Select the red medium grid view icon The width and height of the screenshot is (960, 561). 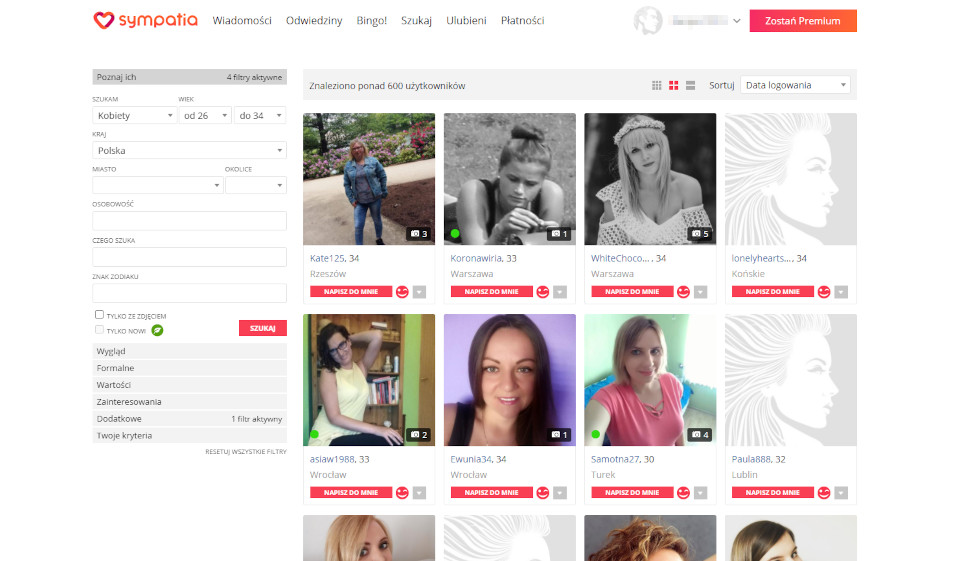coord(674,85)
